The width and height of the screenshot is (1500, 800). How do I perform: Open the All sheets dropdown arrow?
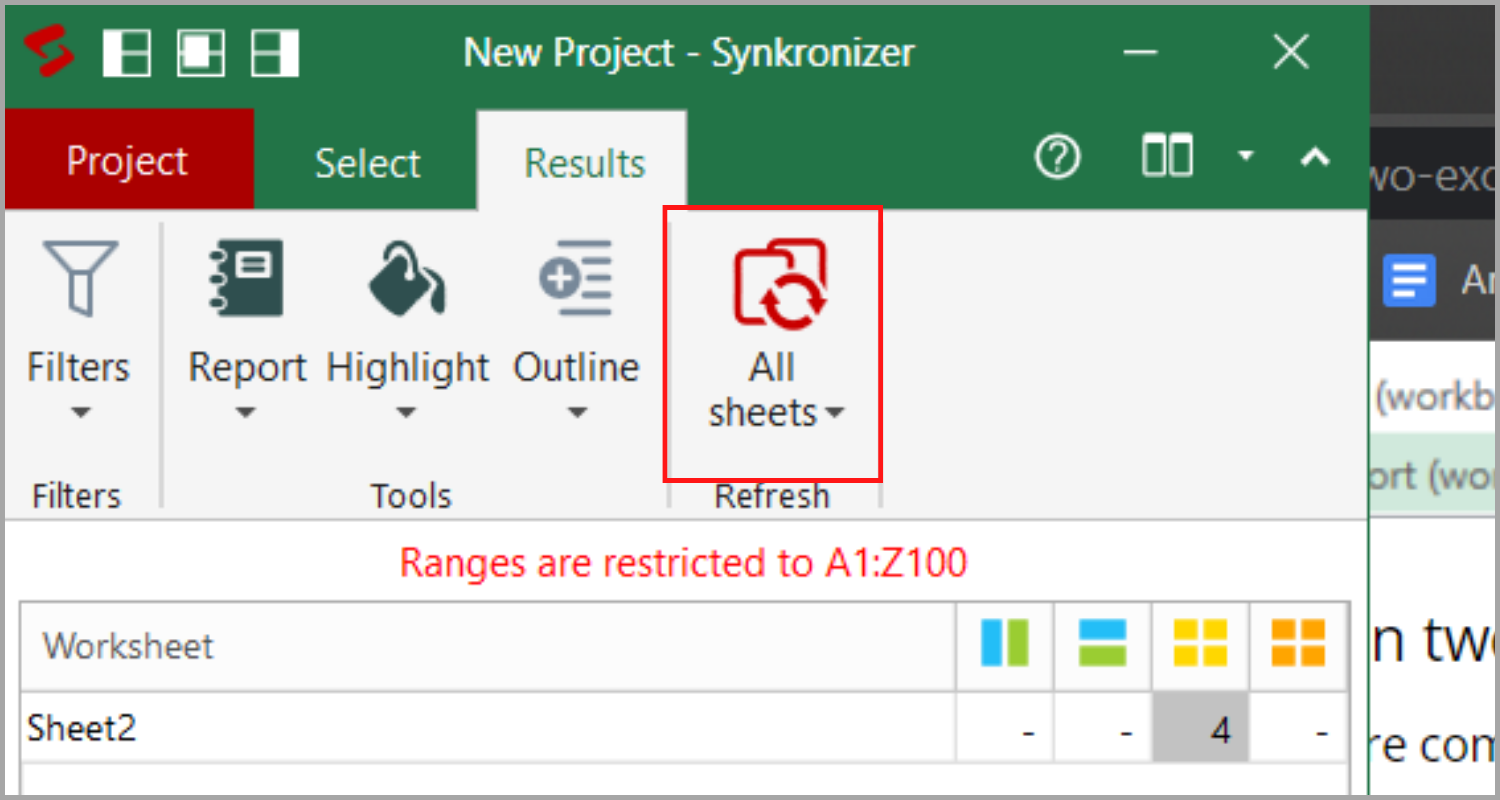pyautogui.click(x=834, y=413)
